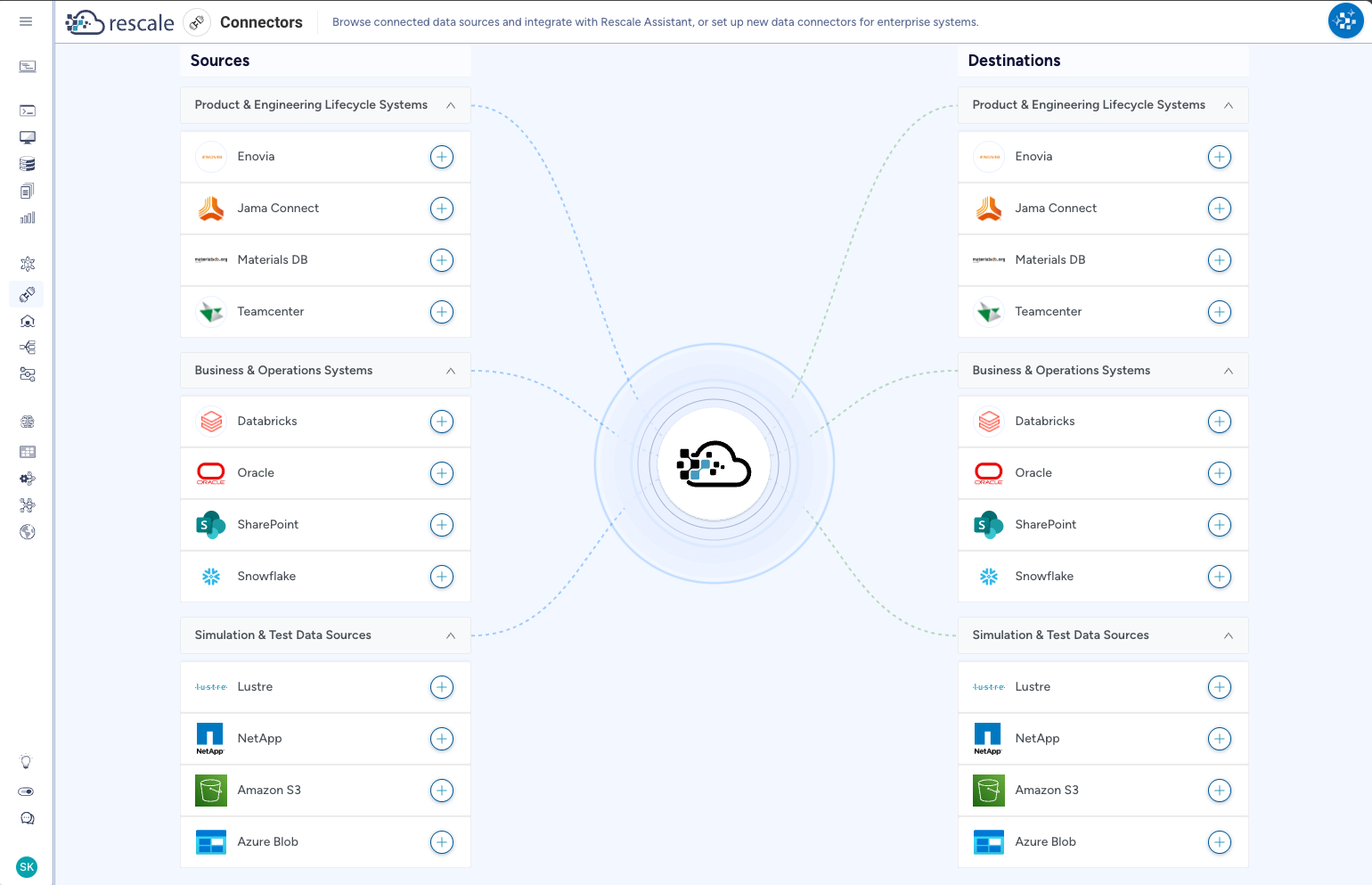Open the chat bubbles icon in sidebar
Viewport: 1372px width, 885px height.
pyautogui.click(x=27, y=818)
